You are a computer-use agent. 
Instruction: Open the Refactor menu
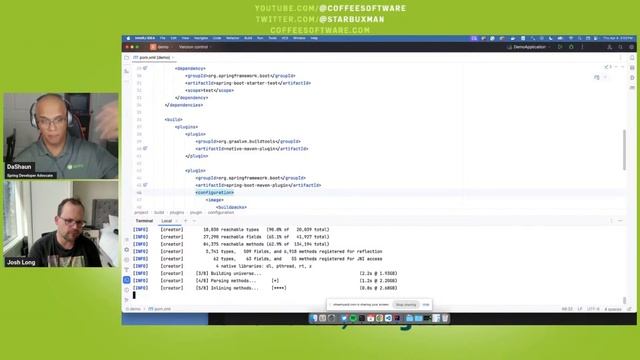point(233,38)
